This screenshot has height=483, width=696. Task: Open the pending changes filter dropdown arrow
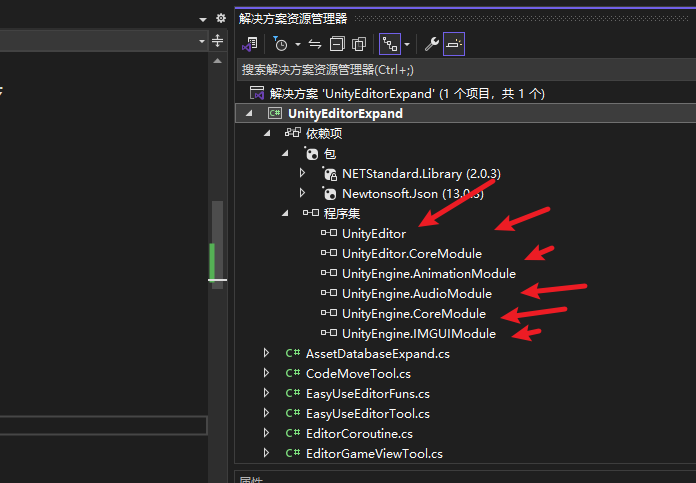[x=298, y=44]
